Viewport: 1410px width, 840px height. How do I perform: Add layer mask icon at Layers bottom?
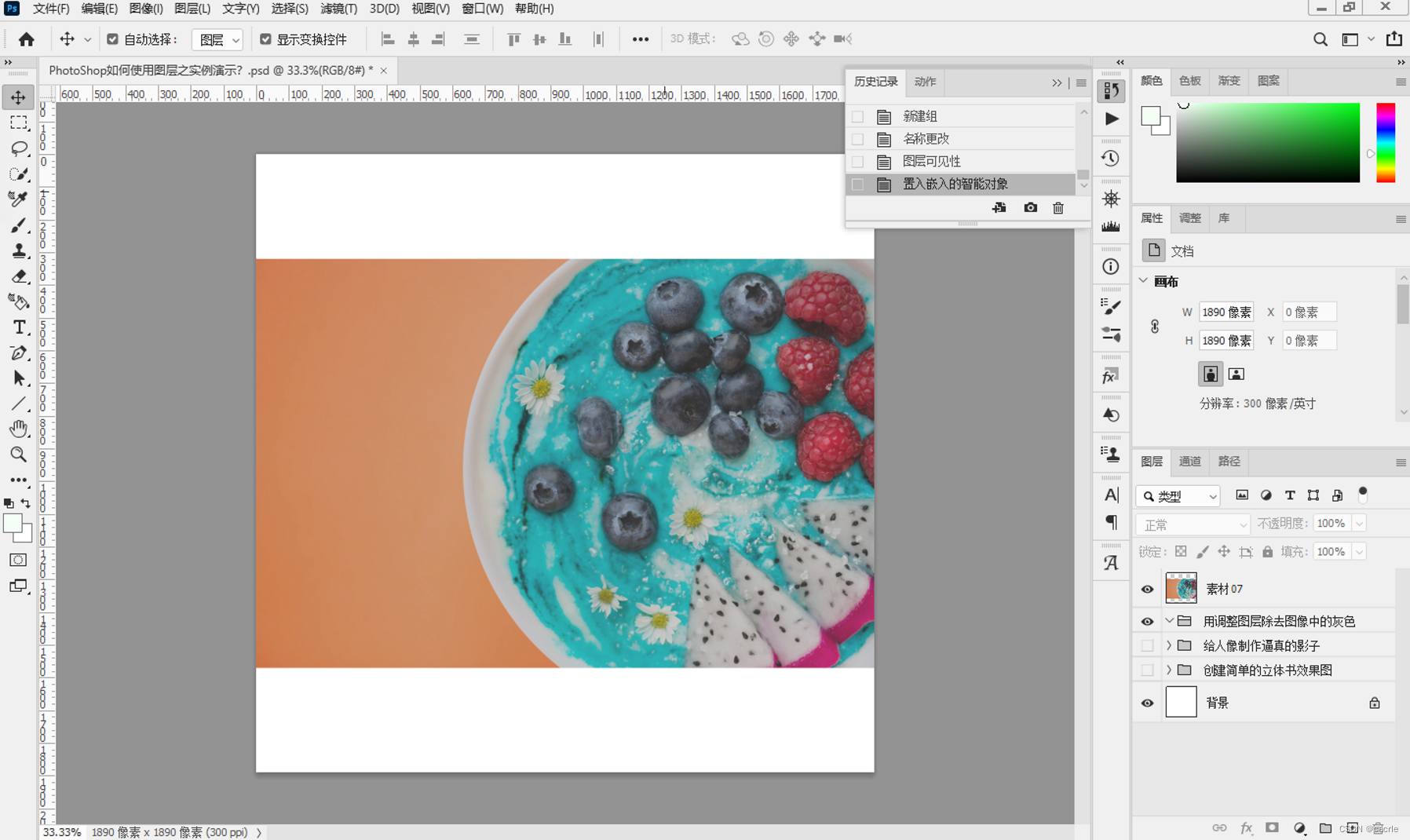click(1272, 828)
